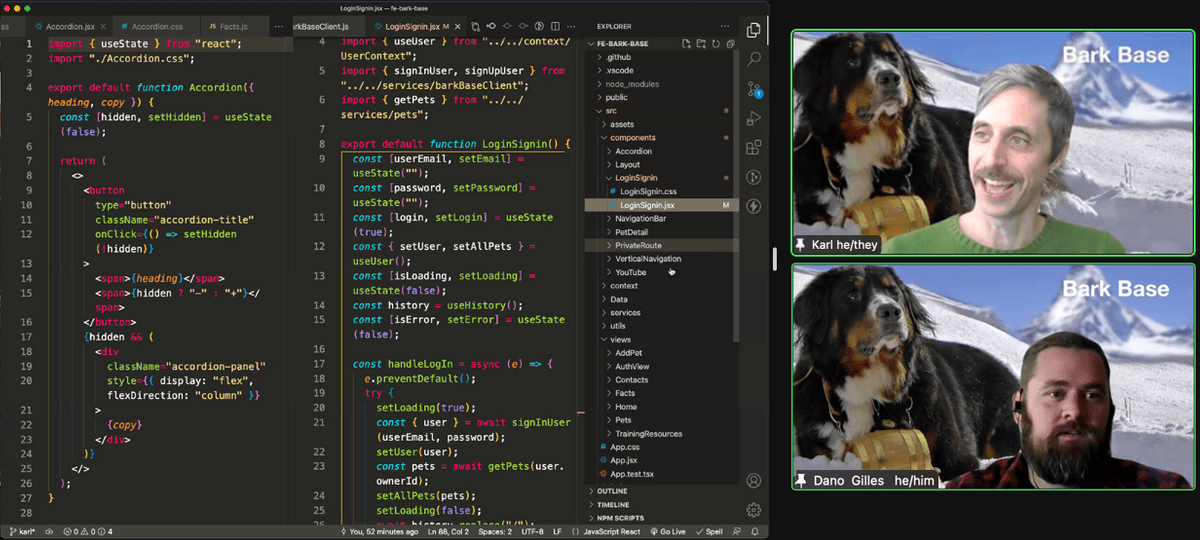
Task: Click the karl git branch indicator
Action: click(23, 531)
